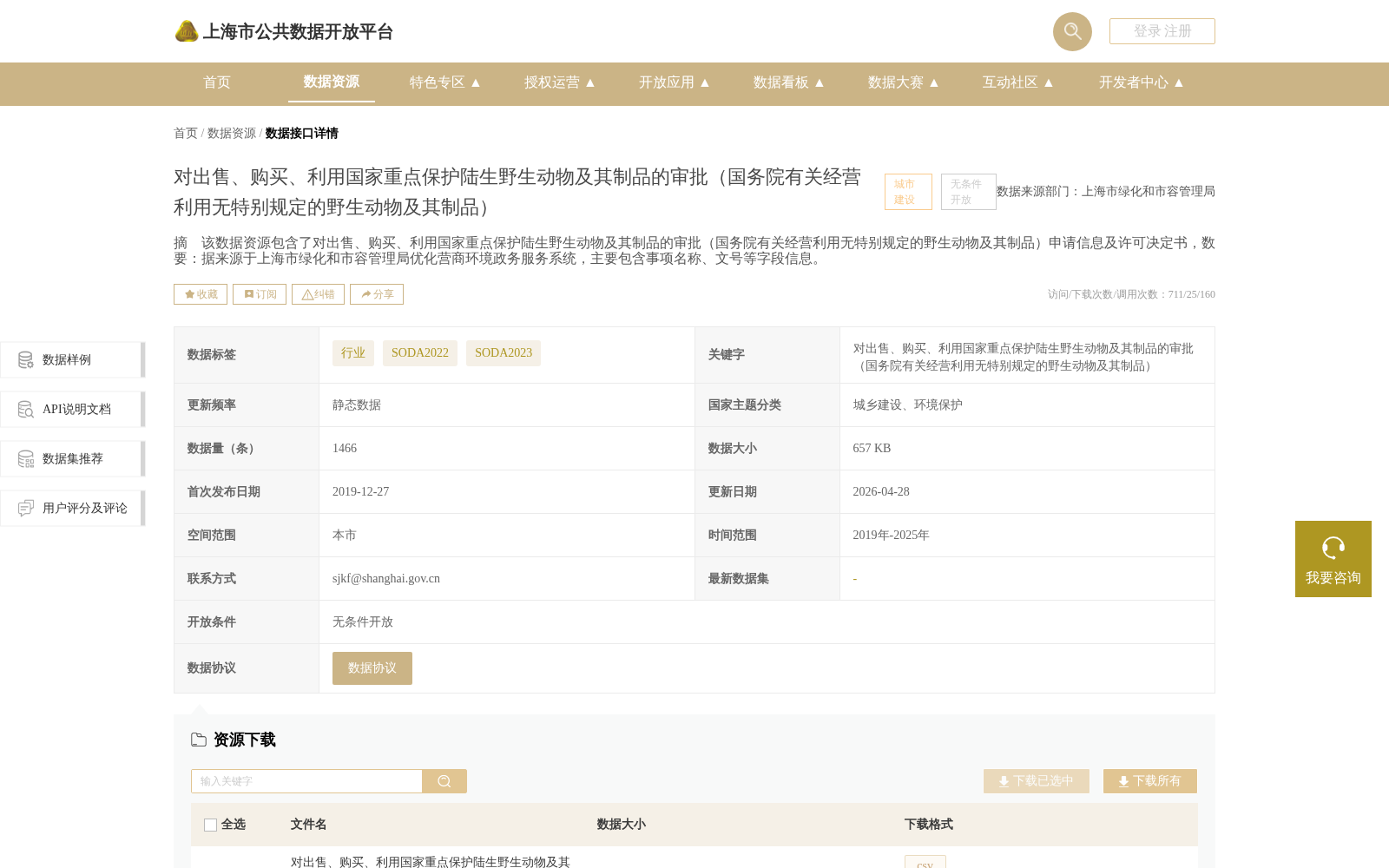This screenshot has height=868, width=1389.
Task: Click 下载已选中 button
Action: tap(1037, 781)
